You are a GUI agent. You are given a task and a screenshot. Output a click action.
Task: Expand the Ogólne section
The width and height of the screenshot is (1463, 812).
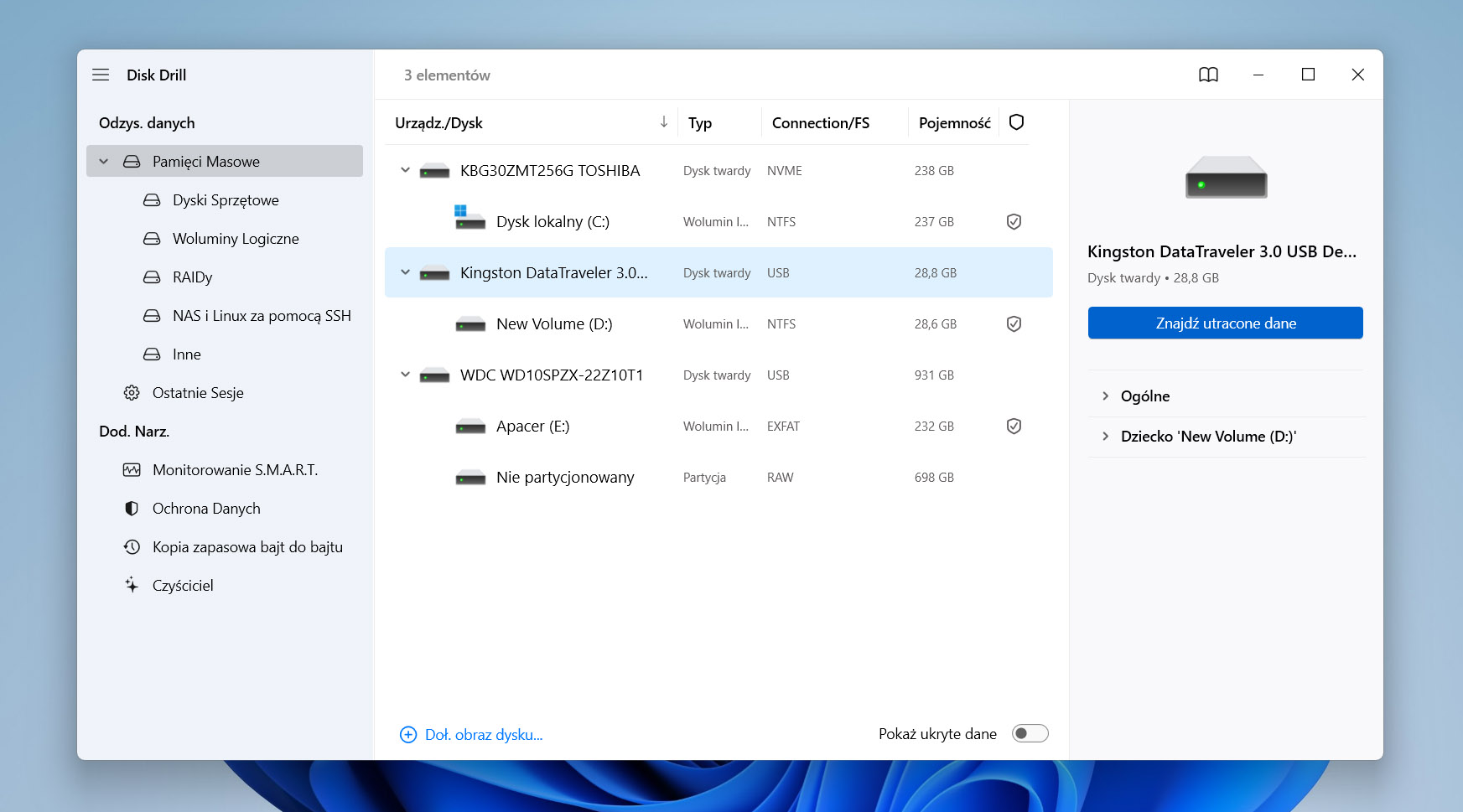1105,396
